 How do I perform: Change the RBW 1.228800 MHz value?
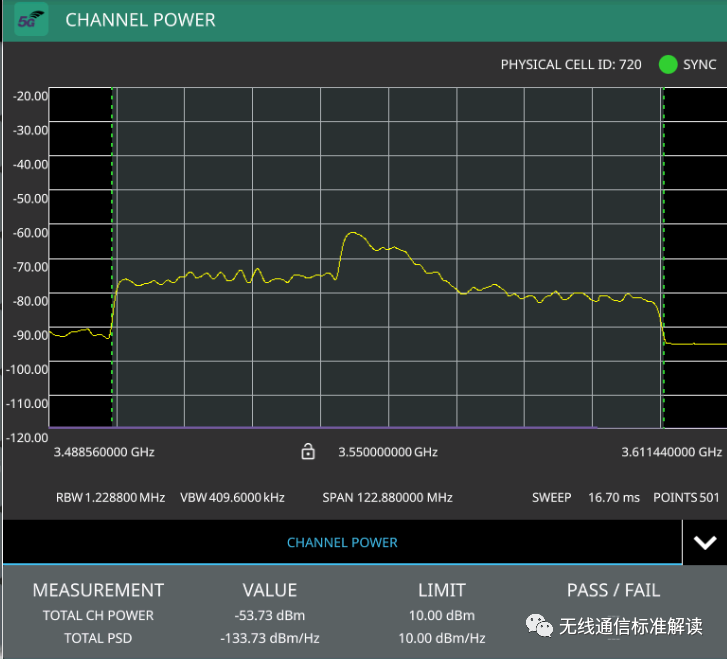coord(110,497)
